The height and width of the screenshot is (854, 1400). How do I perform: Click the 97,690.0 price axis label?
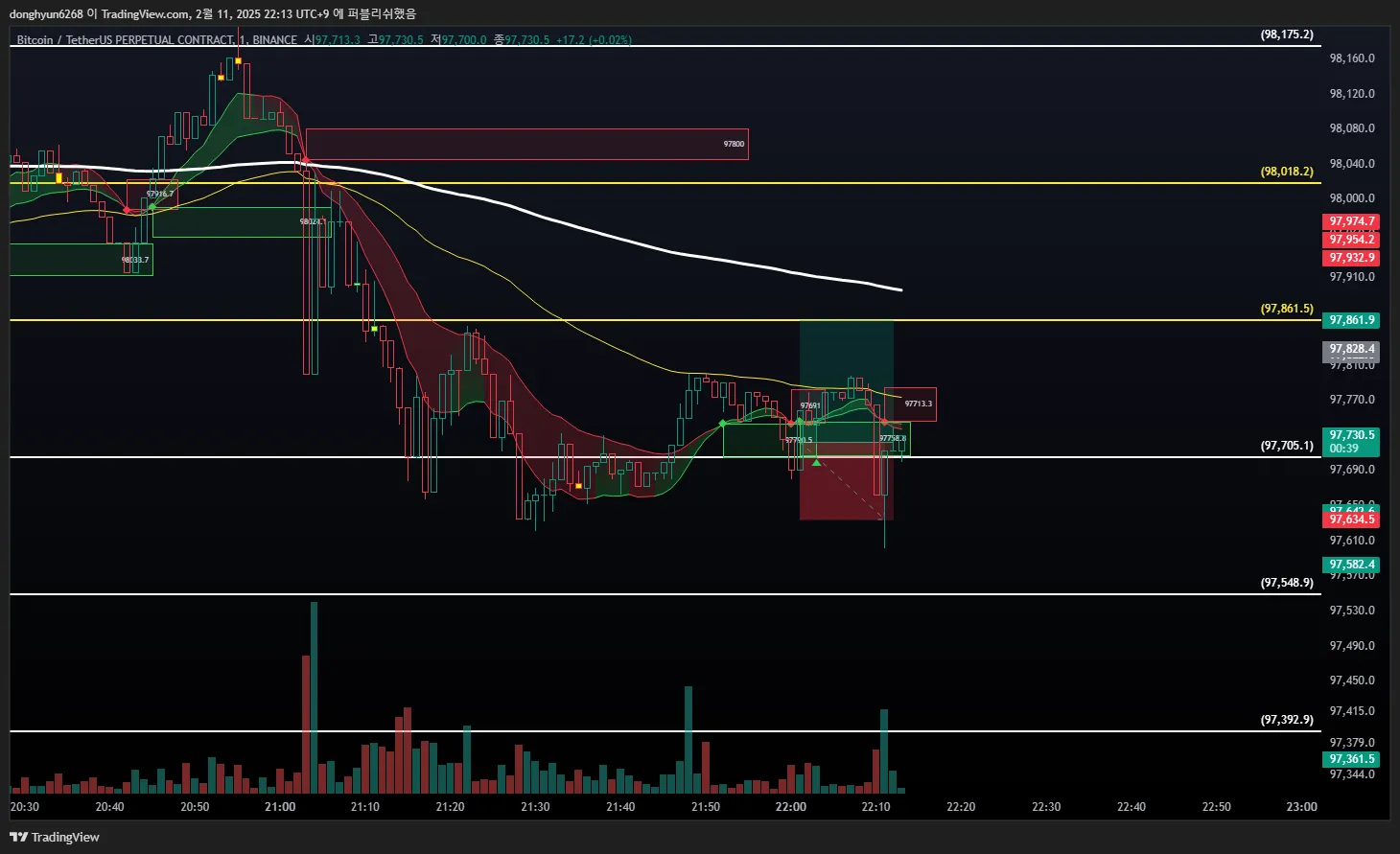point(1352,470)
